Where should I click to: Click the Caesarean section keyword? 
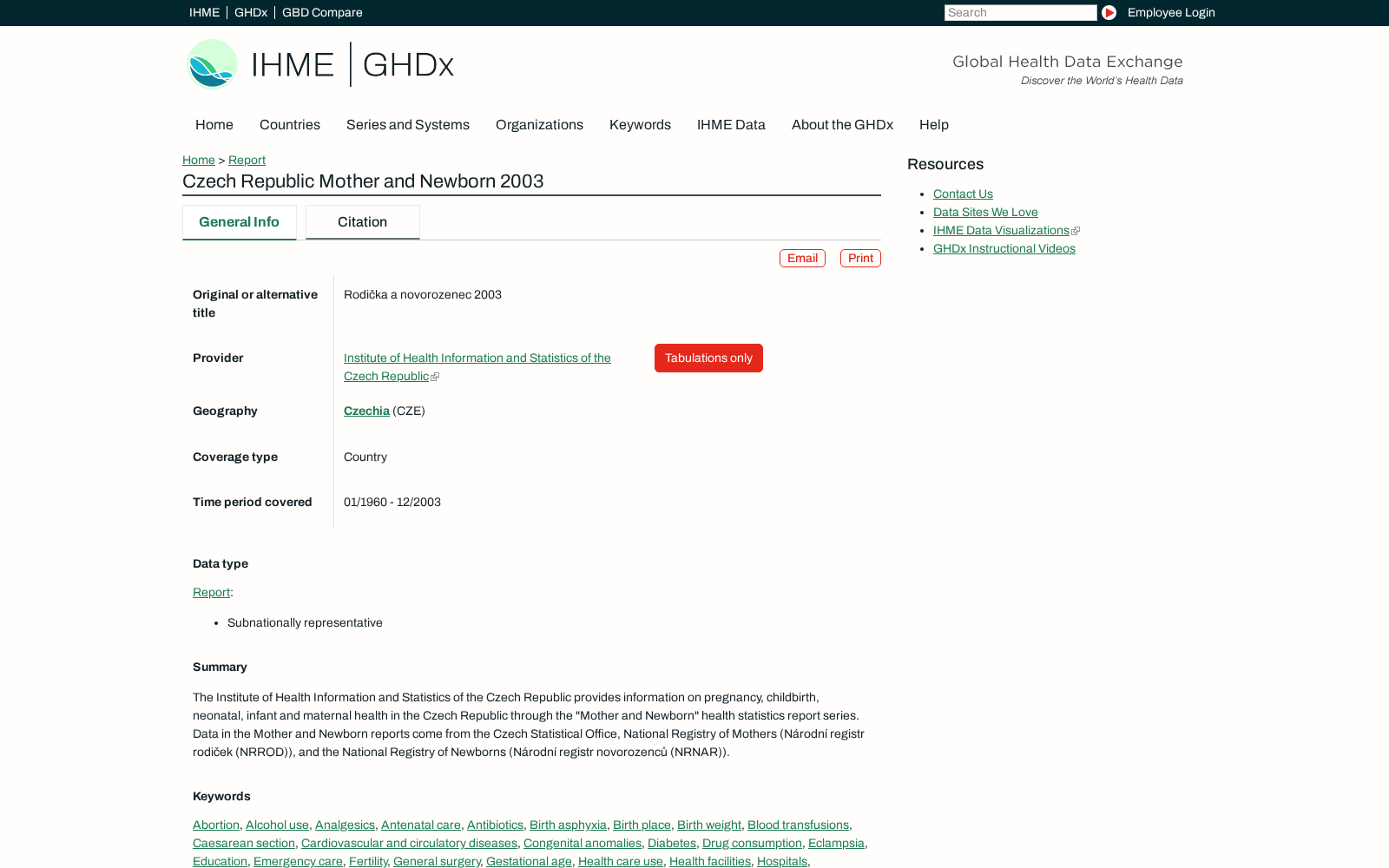coord(244,844)
